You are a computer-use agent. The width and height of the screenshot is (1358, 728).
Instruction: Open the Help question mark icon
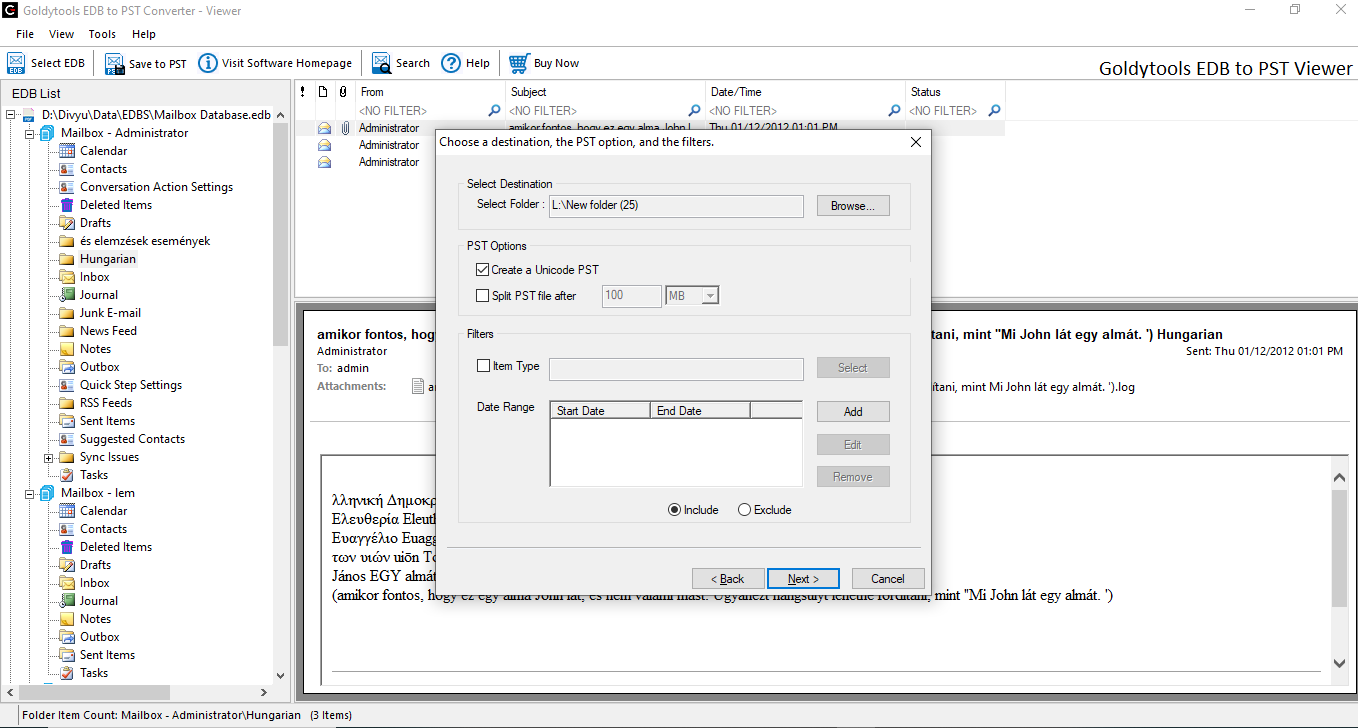click(451, 63)
